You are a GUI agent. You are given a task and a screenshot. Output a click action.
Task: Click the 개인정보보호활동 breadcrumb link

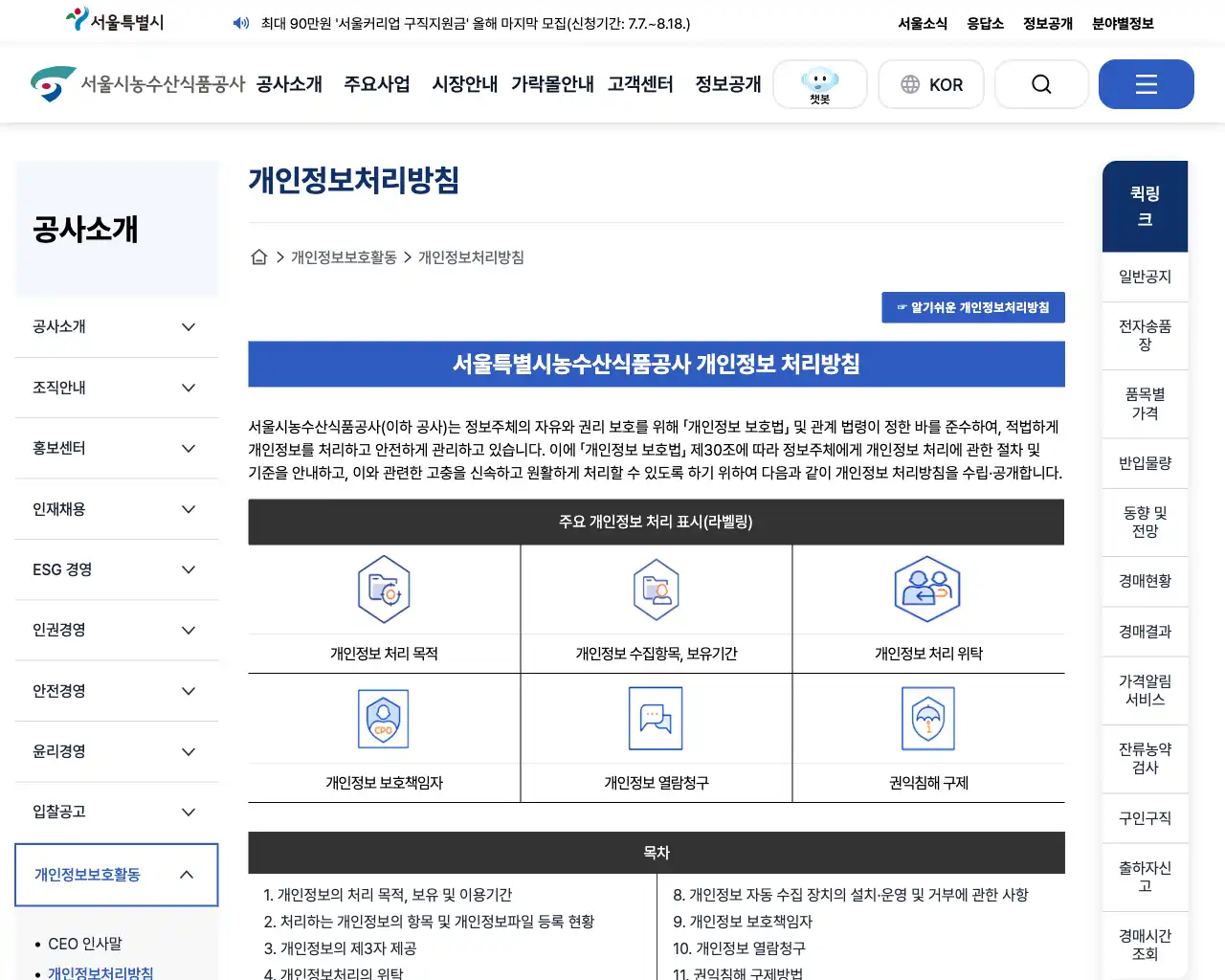tap(344, 257)
